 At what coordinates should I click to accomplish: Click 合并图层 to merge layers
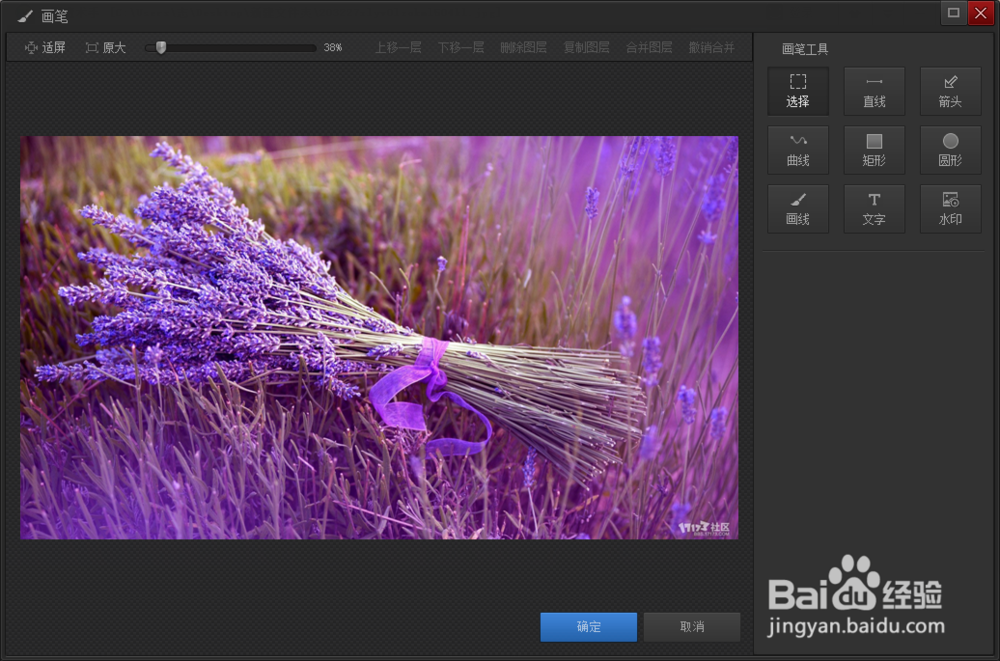click(x=649, y=47)
